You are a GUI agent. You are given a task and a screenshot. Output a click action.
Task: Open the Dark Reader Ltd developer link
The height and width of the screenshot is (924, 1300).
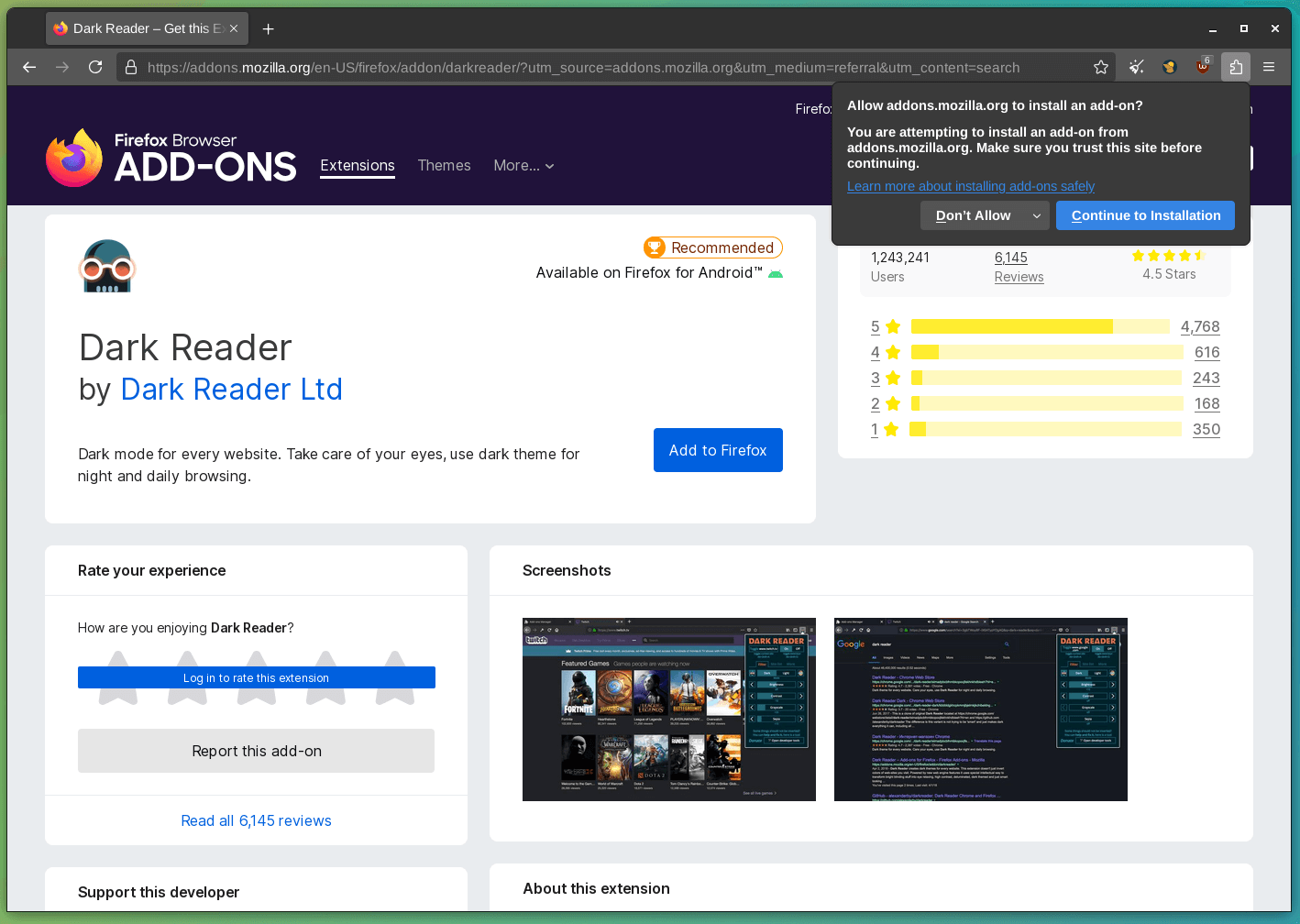point(231,389)
